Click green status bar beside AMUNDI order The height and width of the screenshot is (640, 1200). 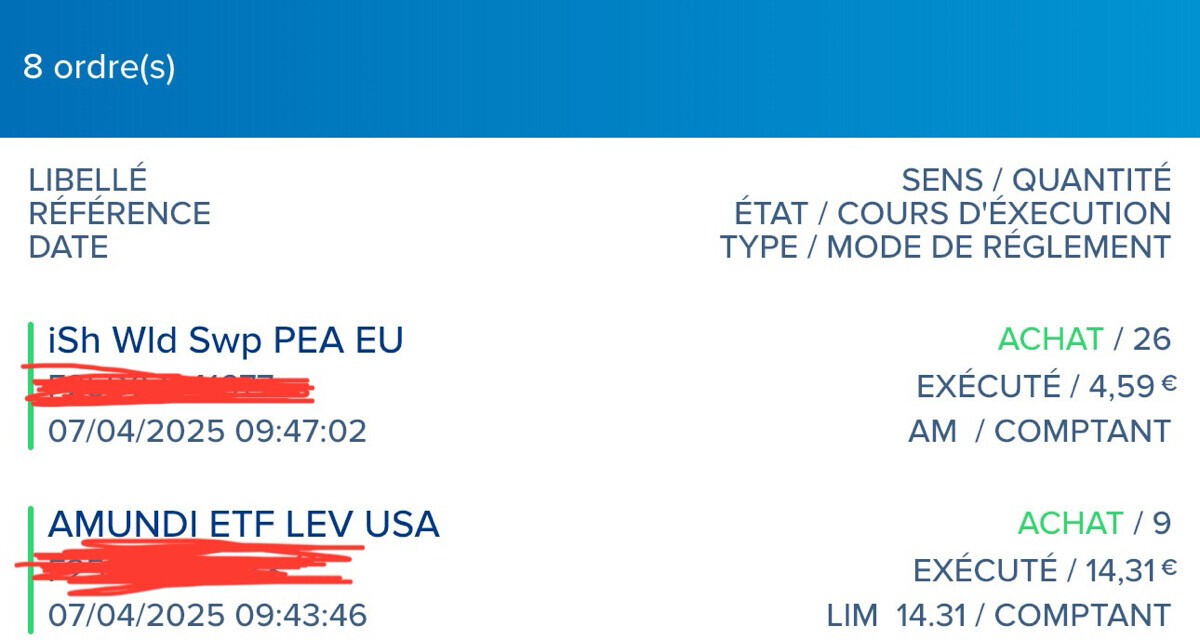pyautogui.click(x=31, y=570)
